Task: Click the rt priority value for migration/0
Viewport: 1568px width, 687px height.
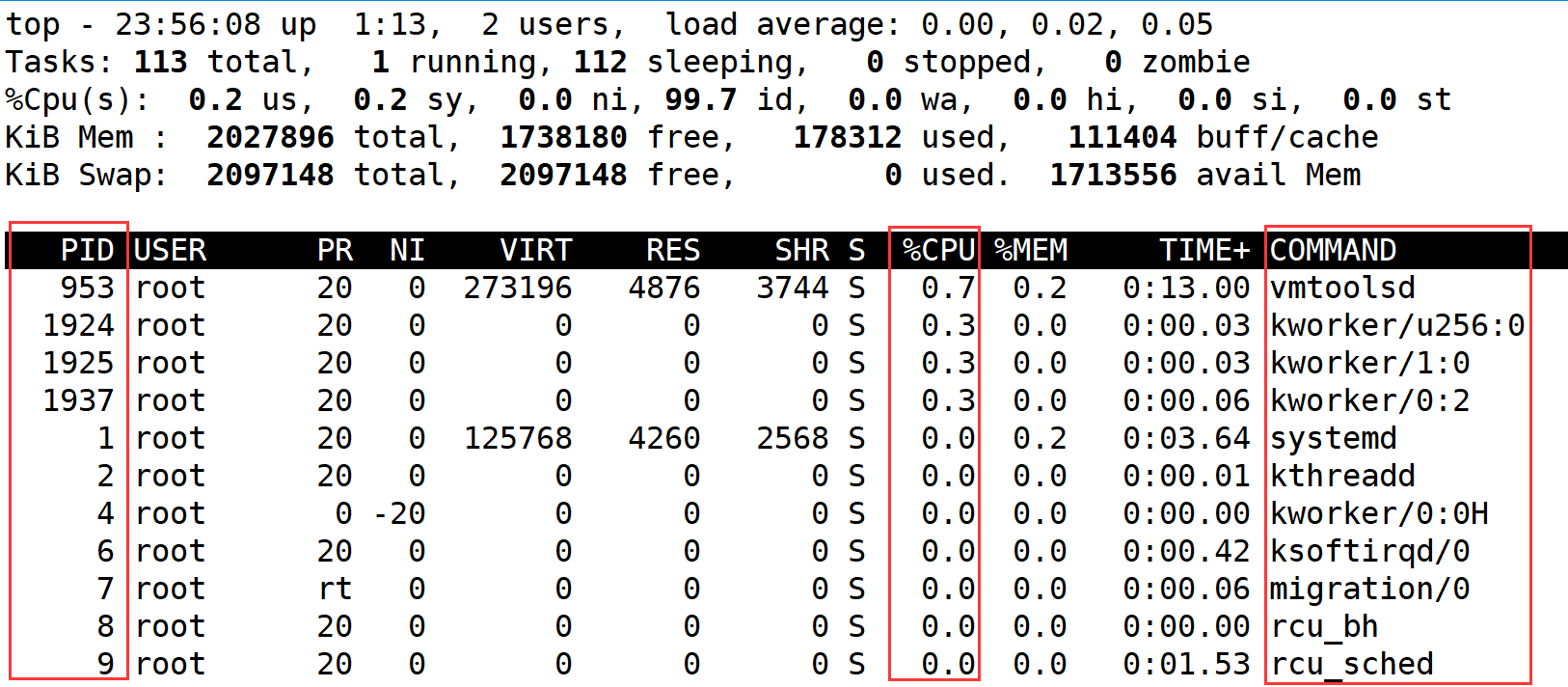Action: 335,590
